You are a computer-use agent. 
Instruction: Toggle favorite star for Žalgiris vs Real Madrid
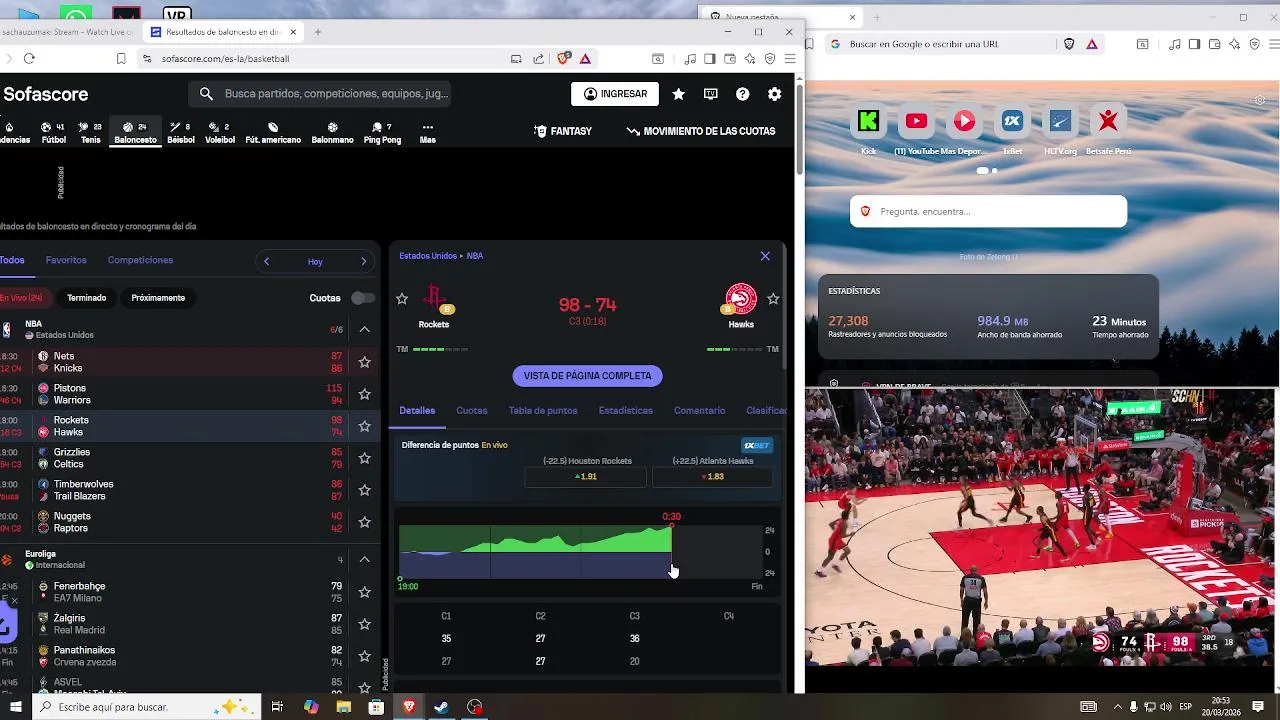pos(364,624)
